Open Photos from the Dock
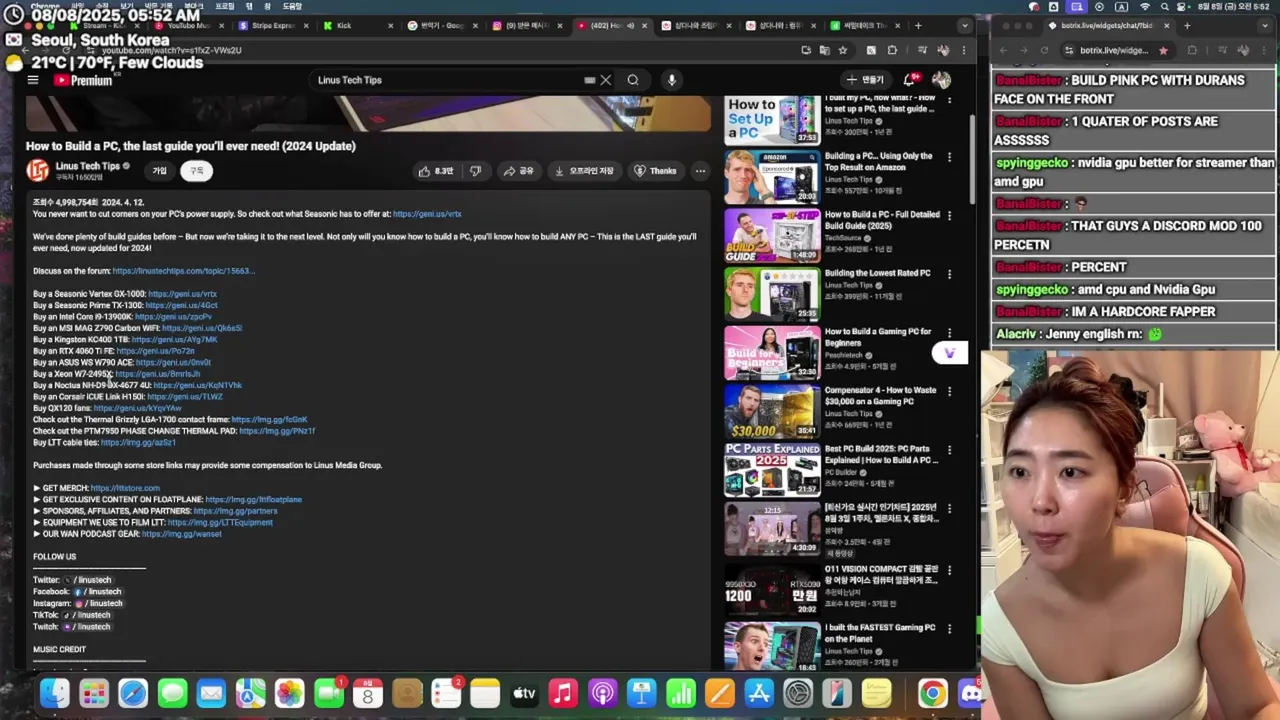1280x720 pixels. click(x=289, y=693)
